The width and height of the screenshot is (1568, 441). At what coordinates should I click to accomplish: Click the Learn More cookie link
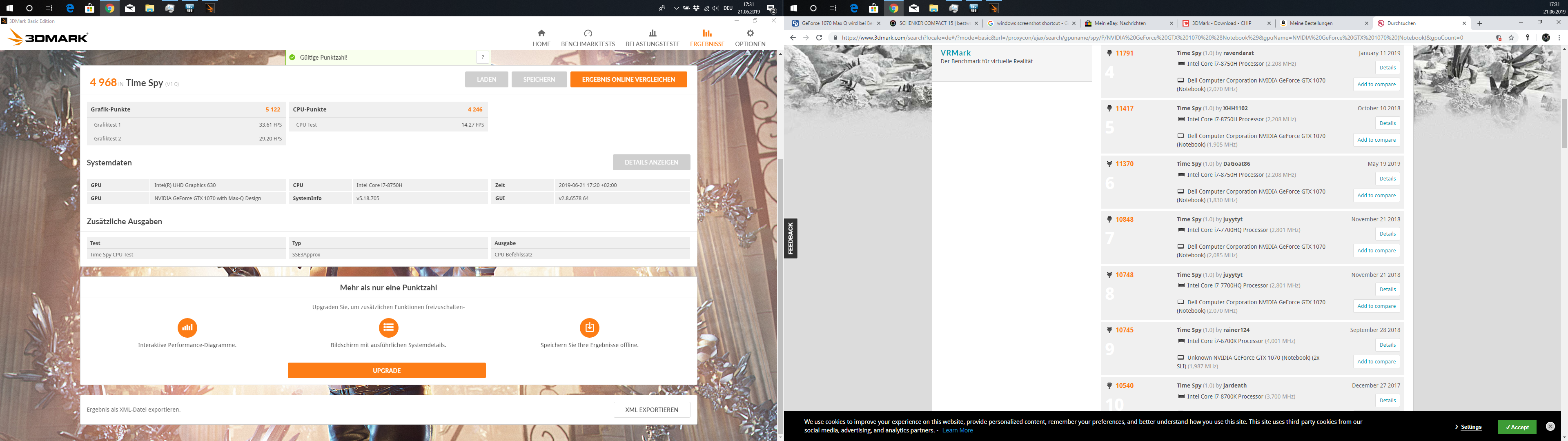pos(958,431)
